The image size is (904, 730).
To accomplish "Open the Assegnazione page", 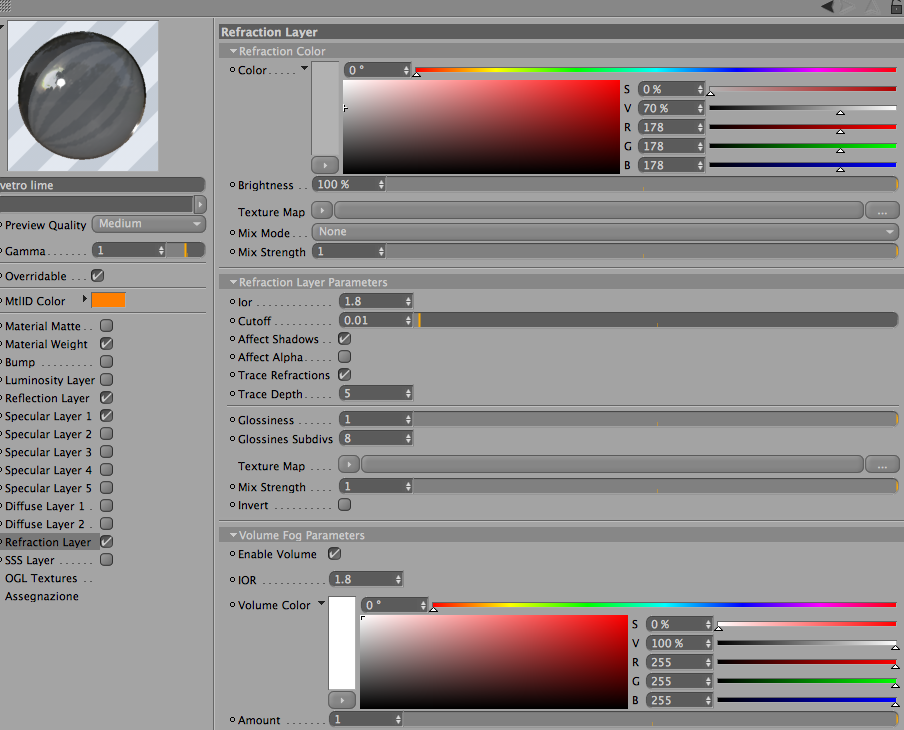I will (x=42, y=596).
